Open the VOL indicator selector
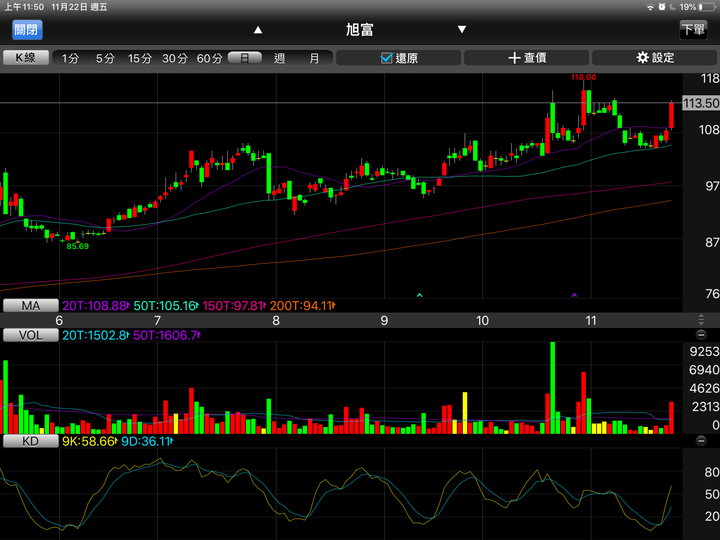This screenshot has height=540, width=720. coord(31,335)
